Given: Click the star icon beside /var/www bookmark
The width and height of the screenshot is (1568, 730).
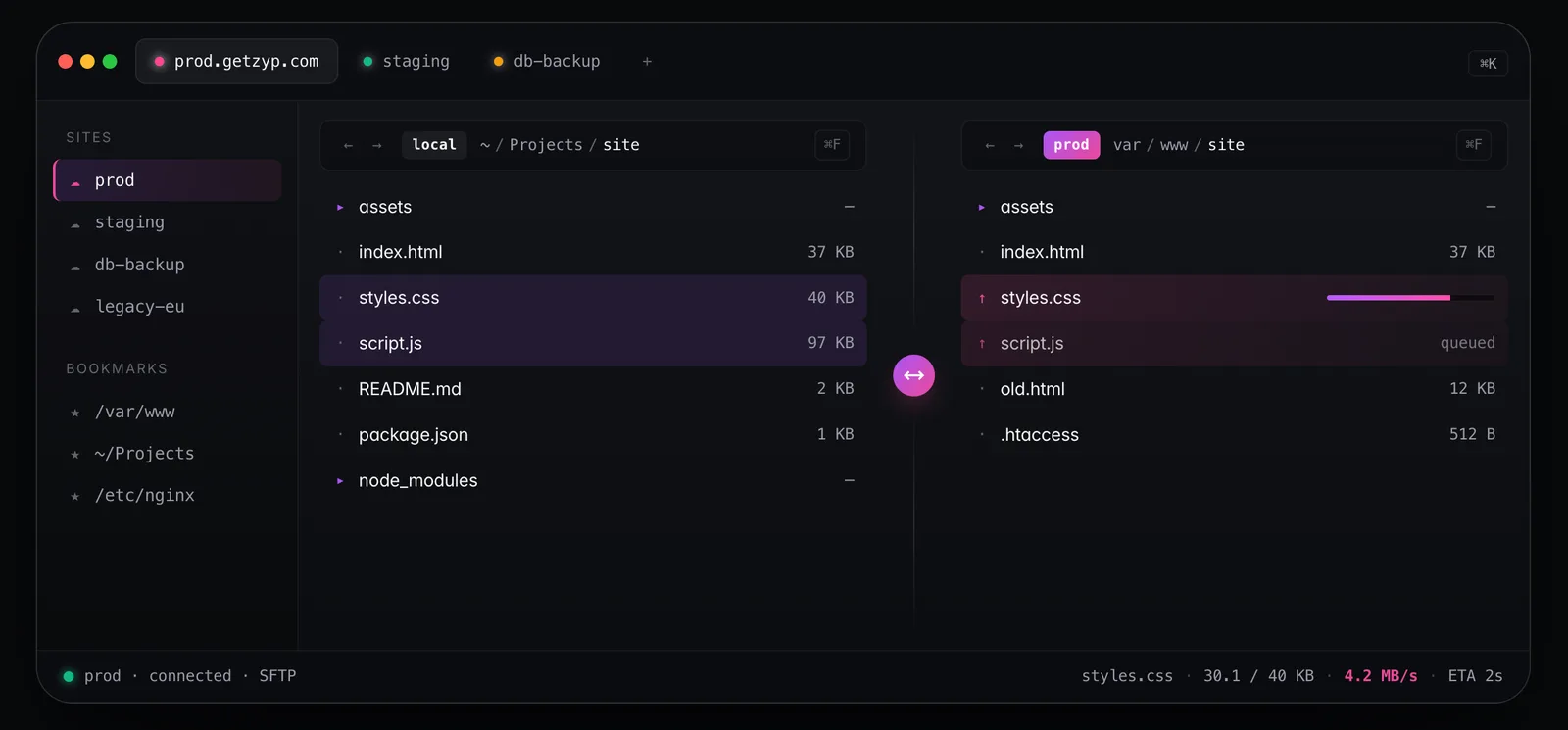Looking at the screenshot, I should [x=75, y=413].
